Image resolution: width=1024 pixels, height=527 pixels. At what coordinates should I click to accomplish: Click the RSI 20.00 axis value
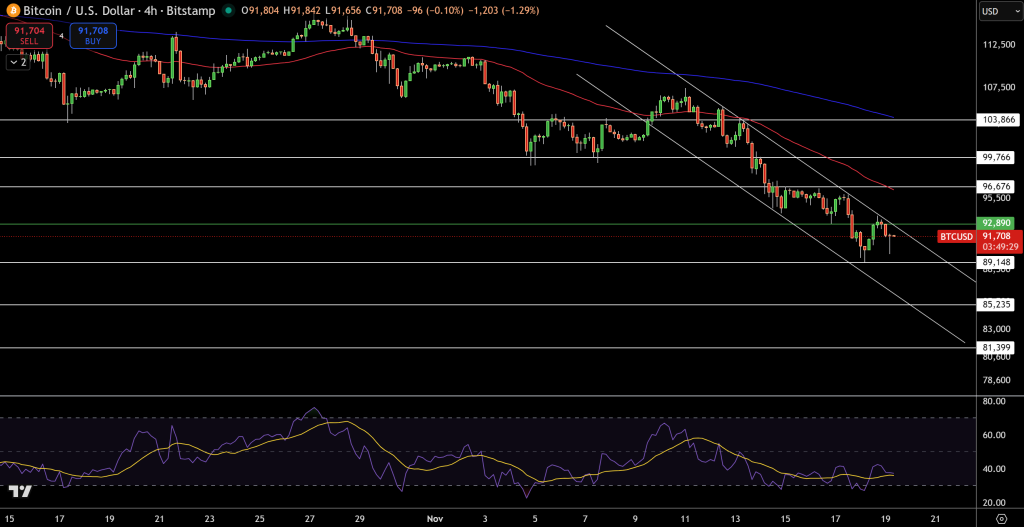(996, 502)
